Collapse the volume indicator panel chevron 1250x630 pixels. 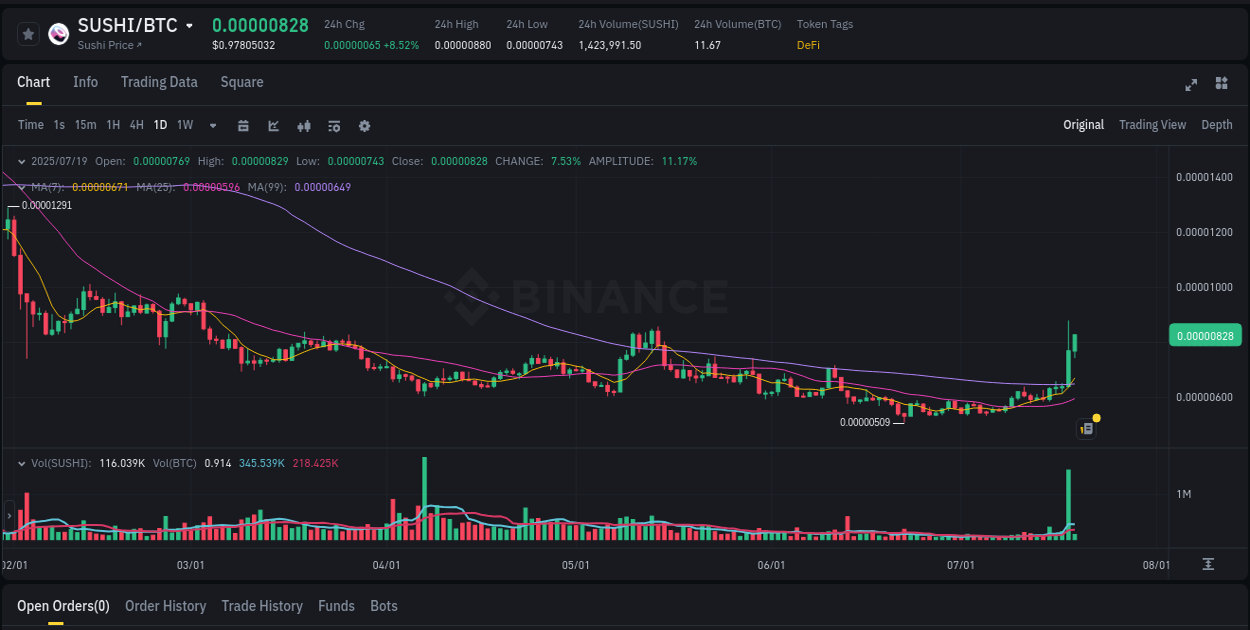[x=22, y=463]
